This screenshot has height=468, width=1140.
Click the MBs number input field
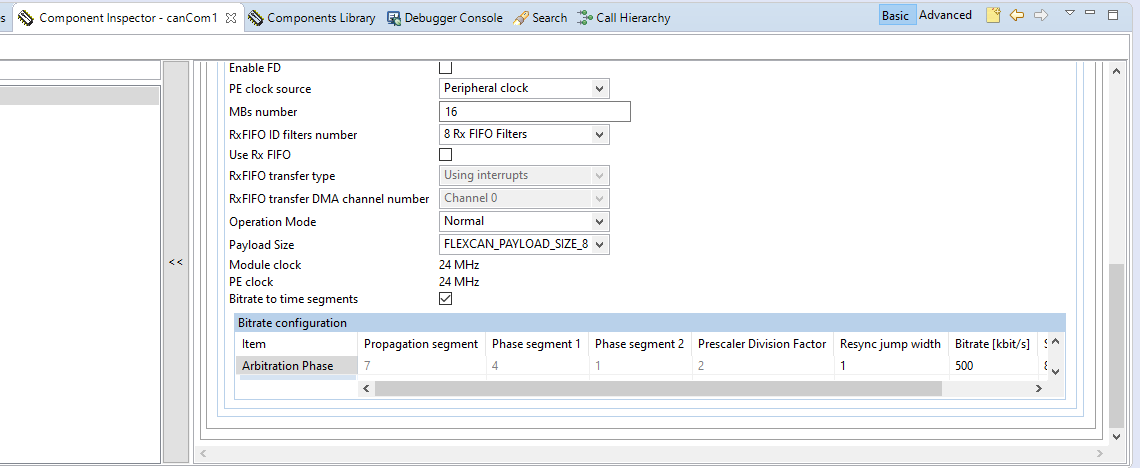point(535,112)
